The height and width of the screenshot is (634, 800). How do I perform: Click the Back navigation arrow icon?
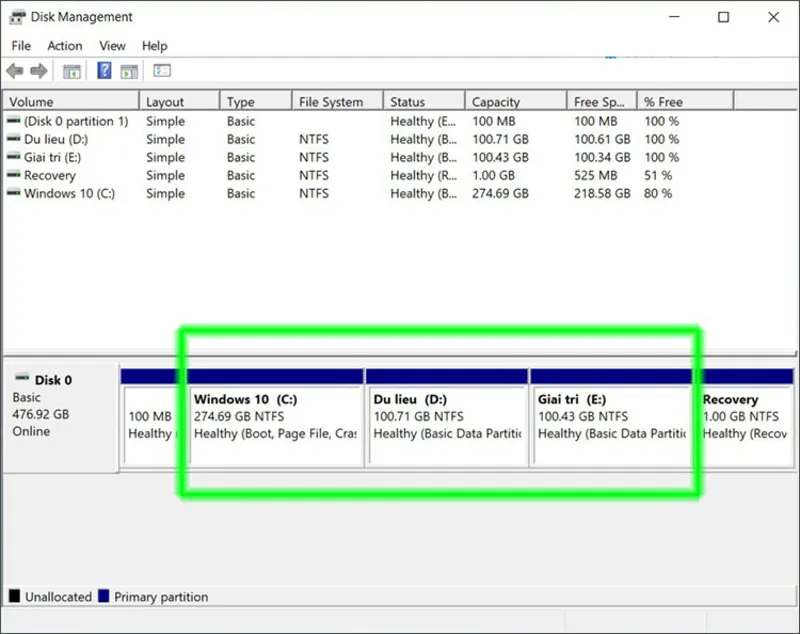click(14, 70)
